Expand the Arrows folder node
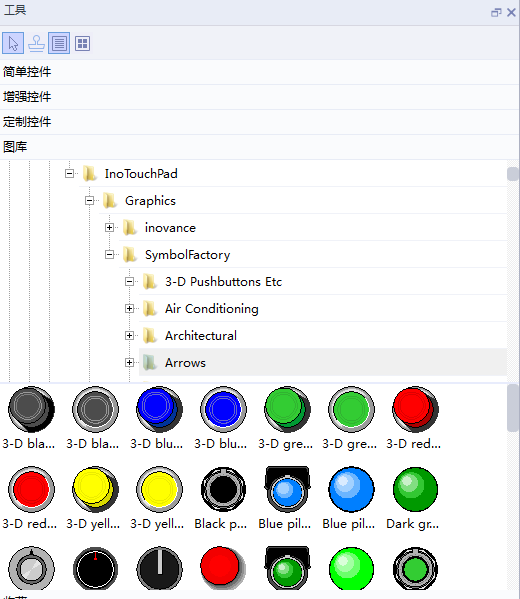This screenshot has width=520, height=599. coord(130,363)
